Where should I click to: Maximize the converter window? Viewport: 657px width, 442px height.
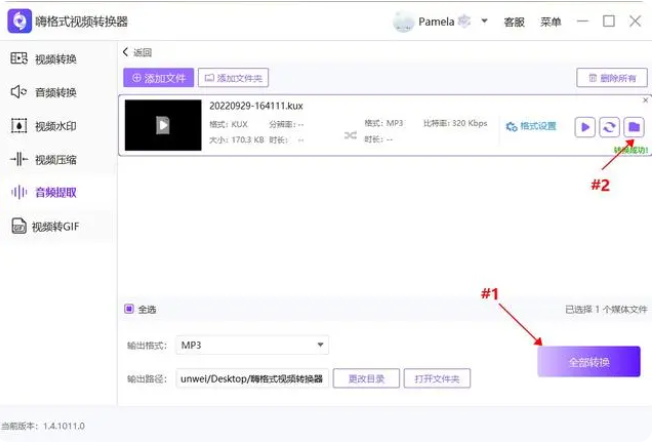coord(609,21)
